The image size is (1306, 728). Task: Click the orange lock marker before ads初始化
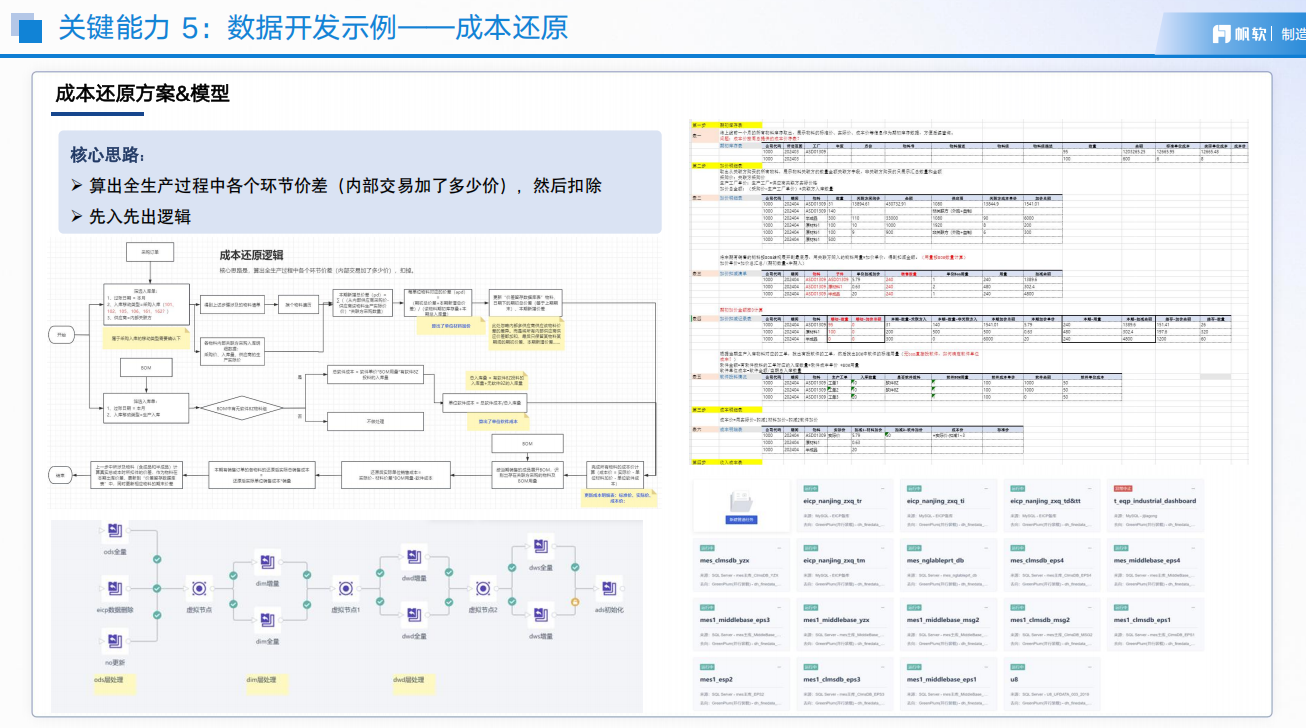click(x=575, y=602)
